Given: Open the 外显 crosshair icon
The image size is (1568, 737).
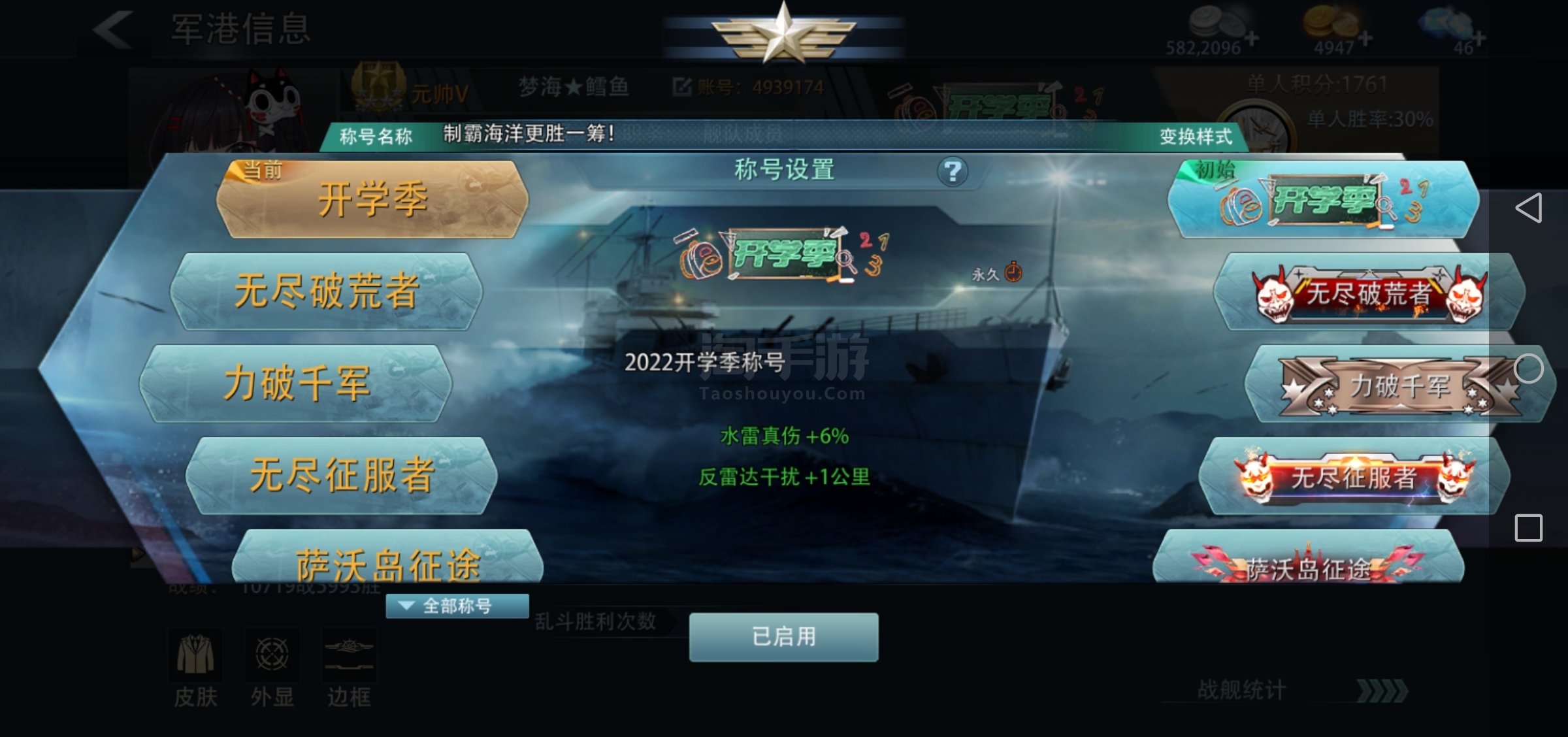Looking at the screenshot, I should 272,655.
